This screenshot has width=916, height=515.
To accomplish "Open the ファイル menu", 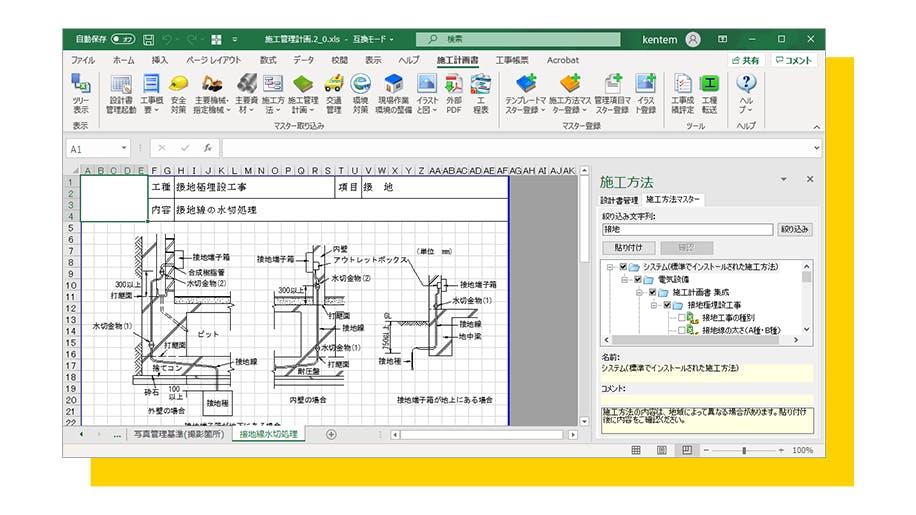I will pyautogui.click(x=83, y=60).
